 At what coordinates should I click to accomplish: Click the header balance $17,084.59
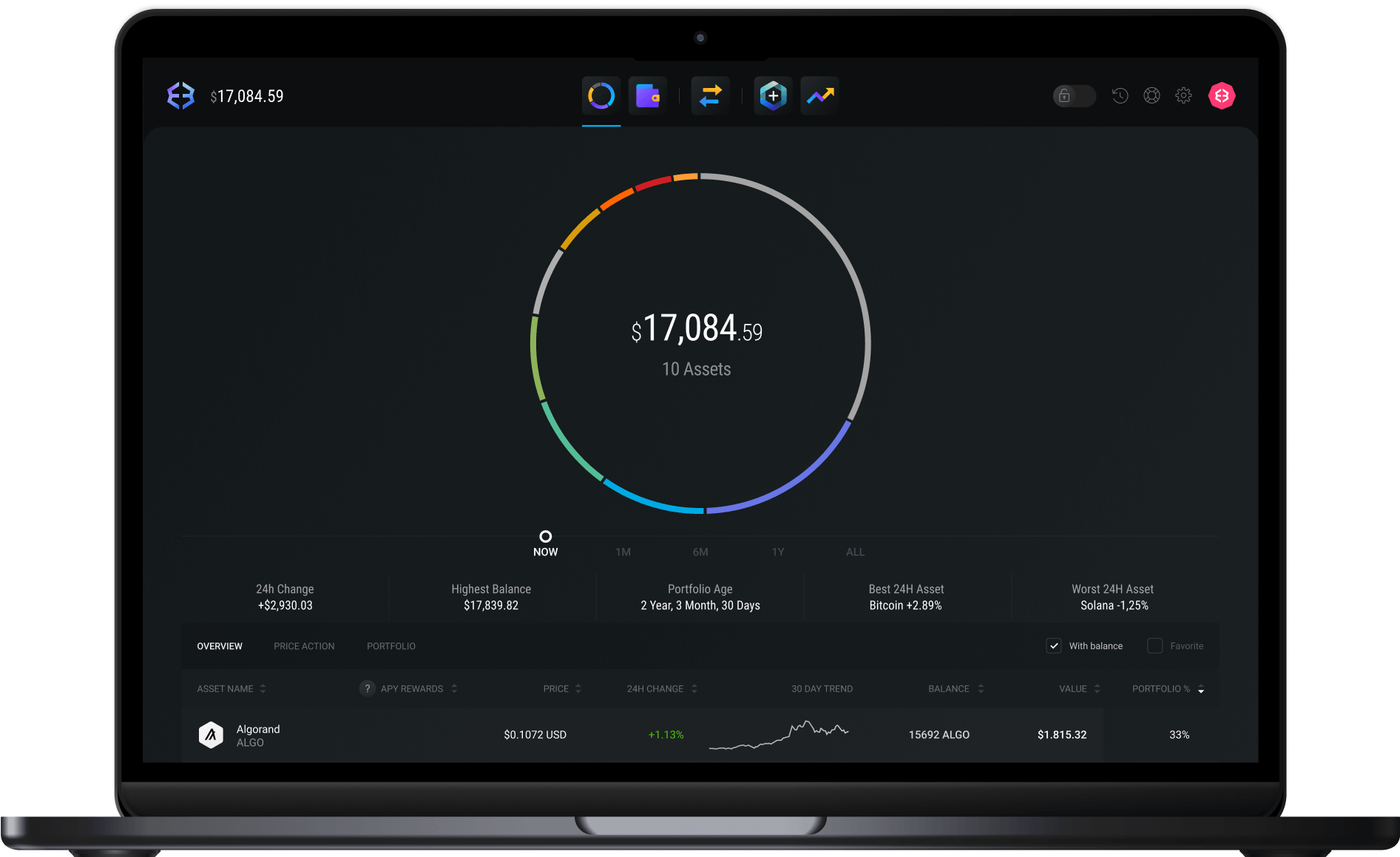coord(247,96)
